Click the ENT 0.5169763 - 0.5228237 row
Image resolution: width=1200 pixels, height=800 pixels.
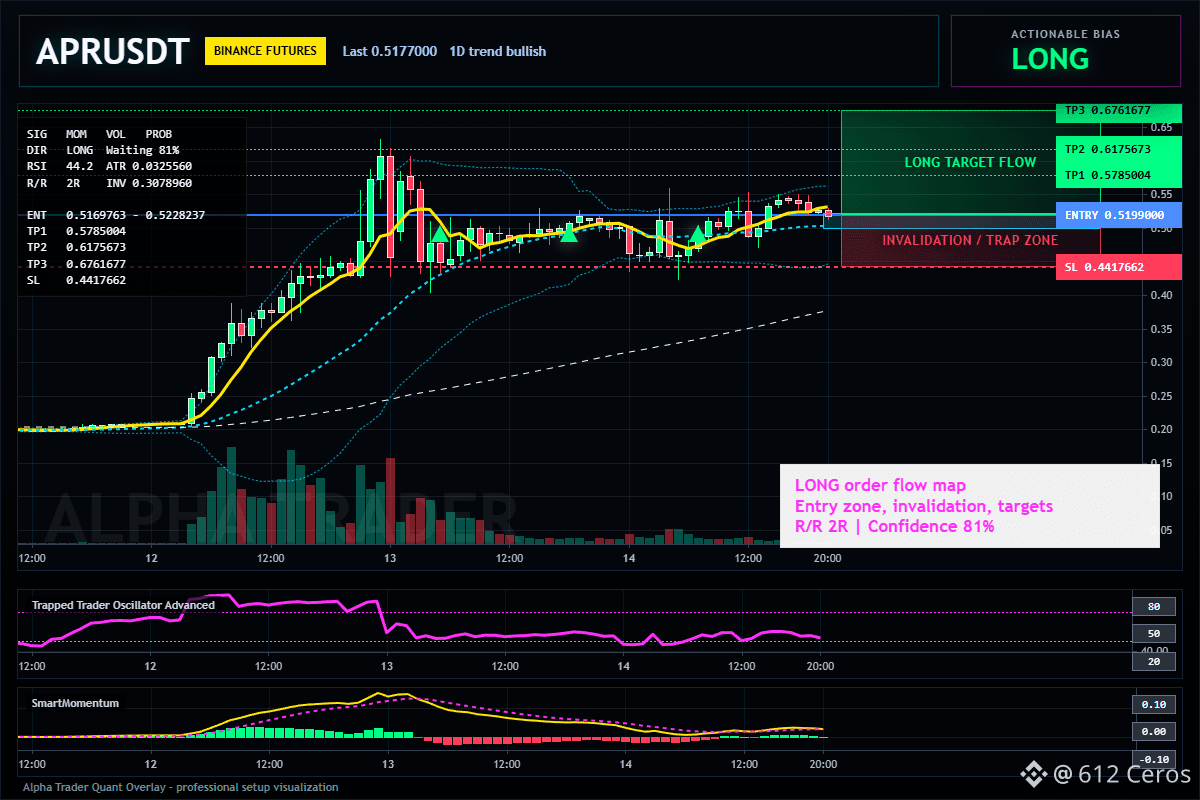pos(116,215)
